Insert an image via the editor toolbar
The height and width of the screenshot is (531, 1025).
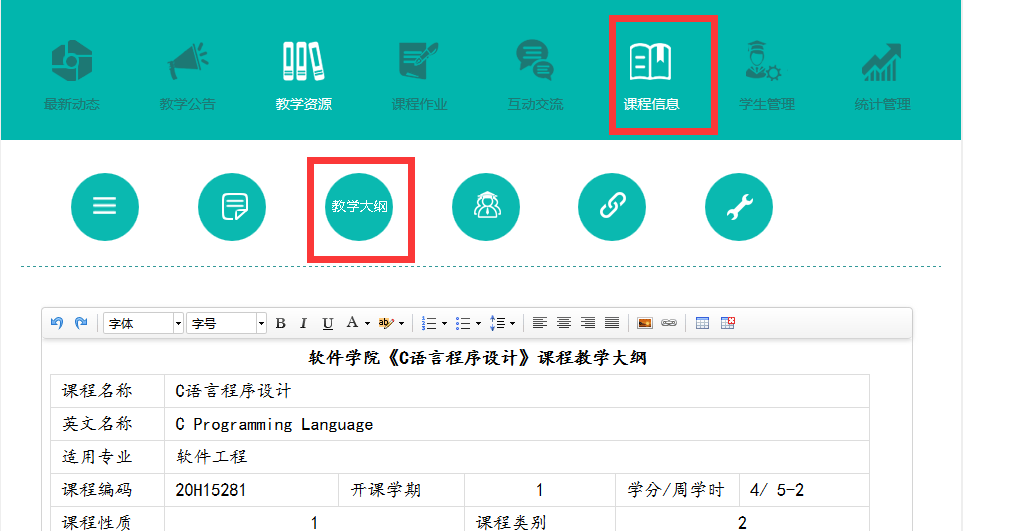(645, 323)
